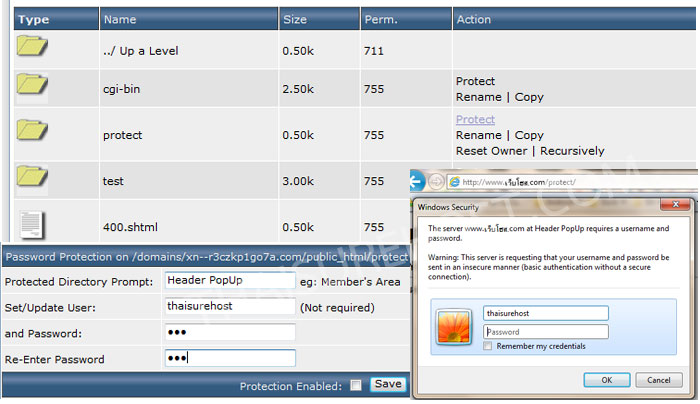Screen dimensions: 700x404
Task: Click the test folder icon
Action: 32,180
